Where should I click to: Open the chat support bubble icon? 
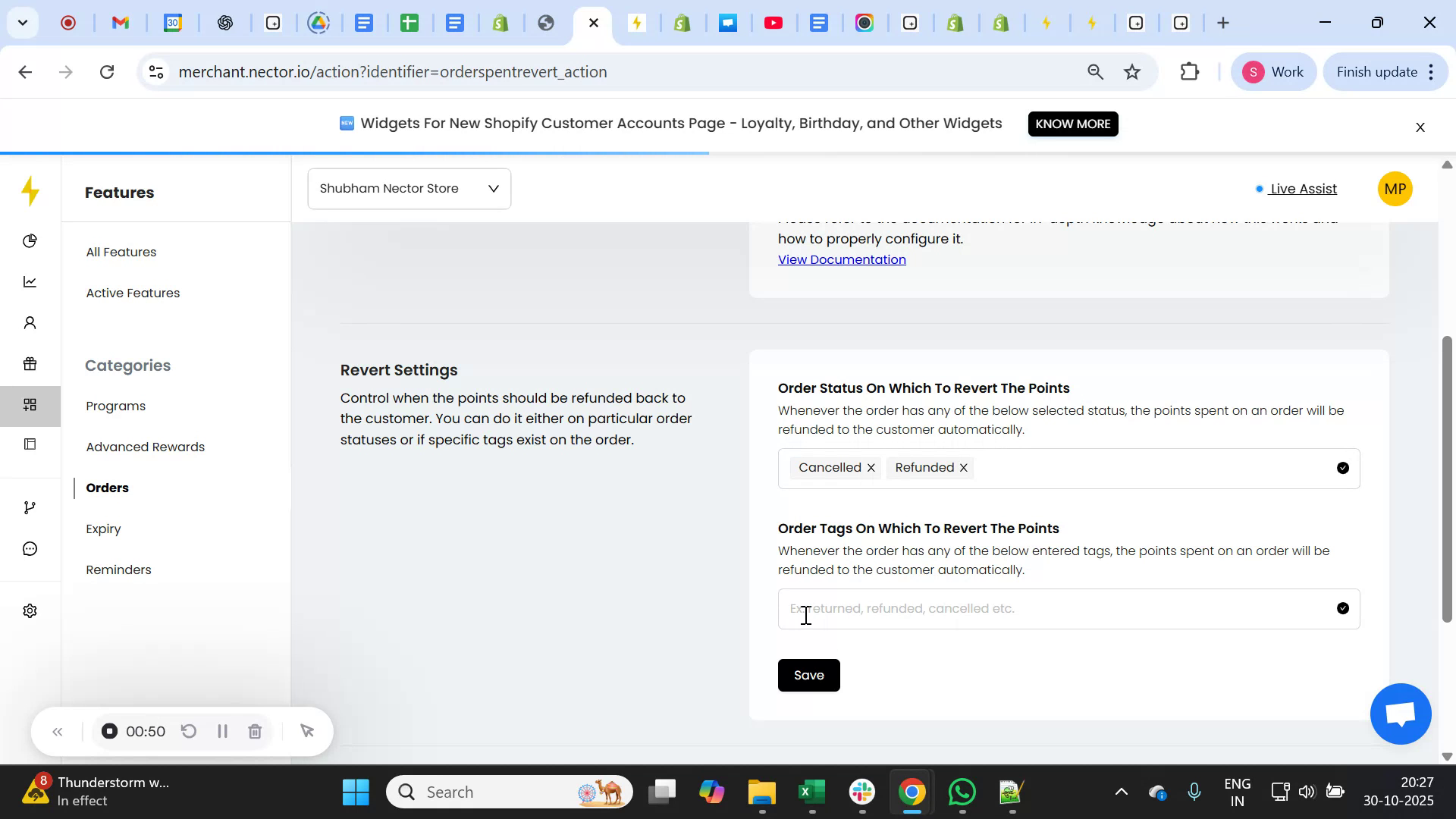pyautogui.click(x=30, y=548)
